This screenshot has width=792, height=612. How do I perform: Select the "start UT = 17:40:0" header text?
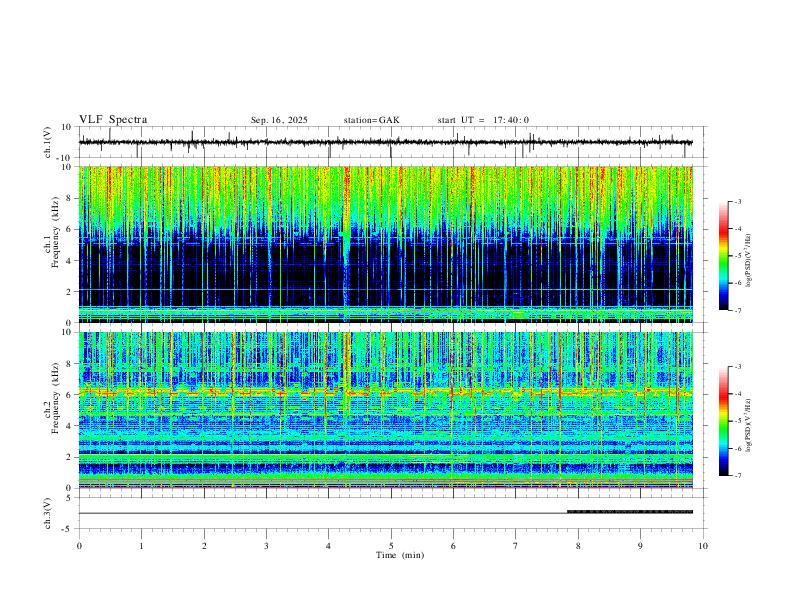point(483,120)
